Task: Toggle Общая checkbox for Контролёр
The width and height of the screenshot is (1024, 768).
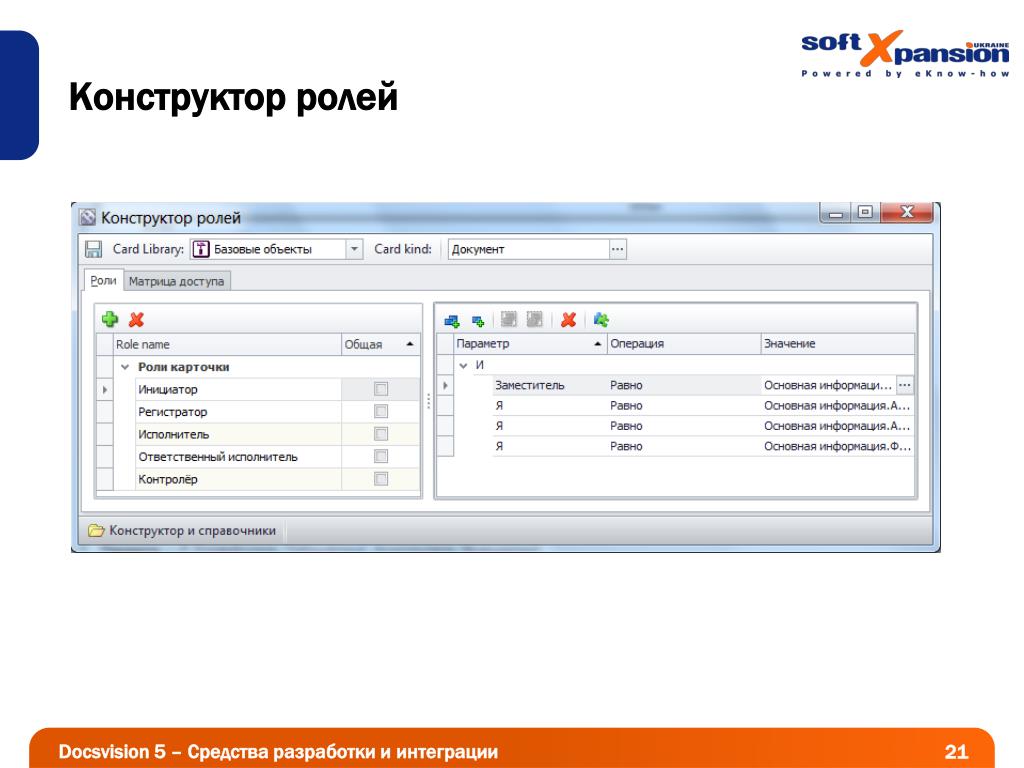Action: pyautogui.click(x=381, y=479)
